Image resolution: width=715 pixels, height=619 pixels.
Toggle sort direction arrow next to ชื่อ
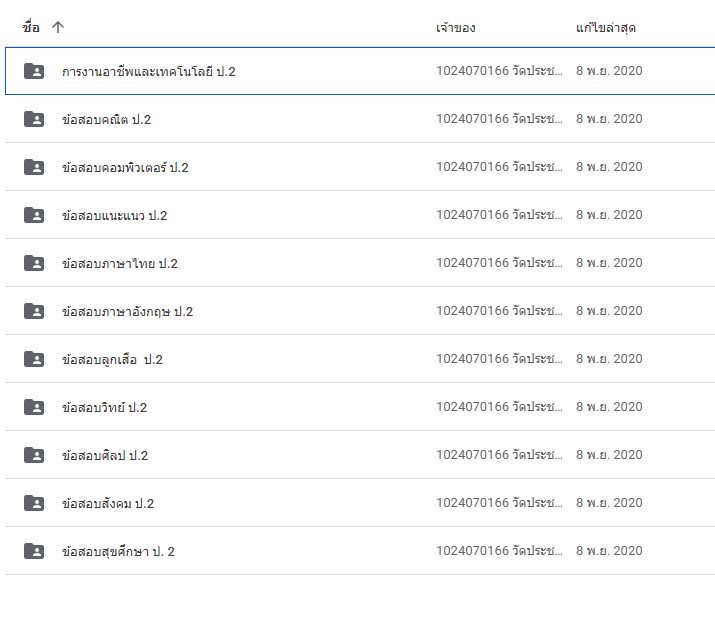[x=58, y=28]
